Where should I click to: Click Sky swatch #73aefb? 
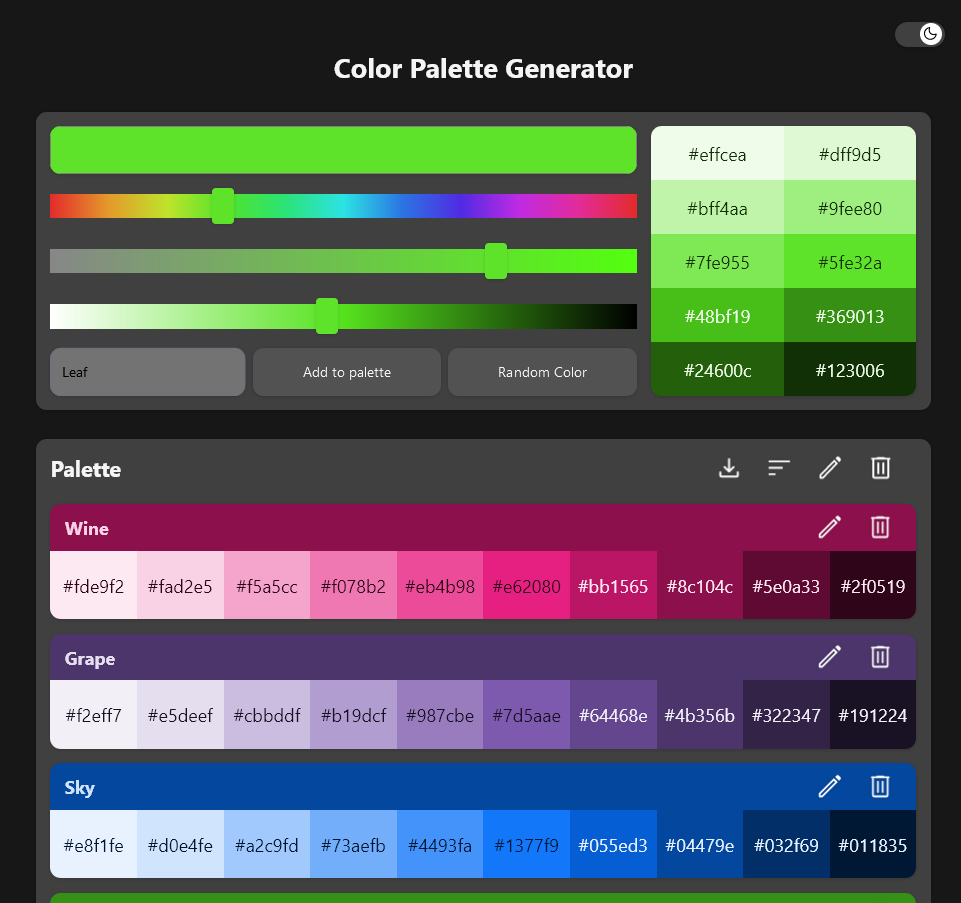354,844
